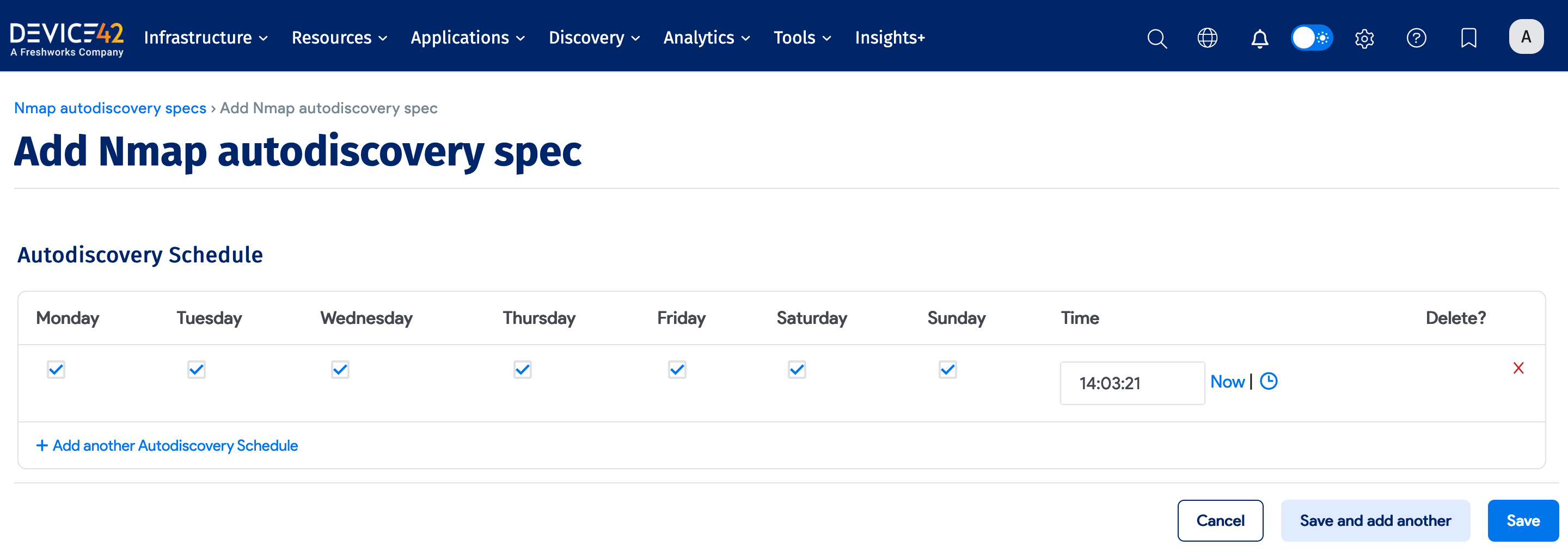Open the global search
Viewport: 1568px width, 552px height.
(x=1156, y=38)
